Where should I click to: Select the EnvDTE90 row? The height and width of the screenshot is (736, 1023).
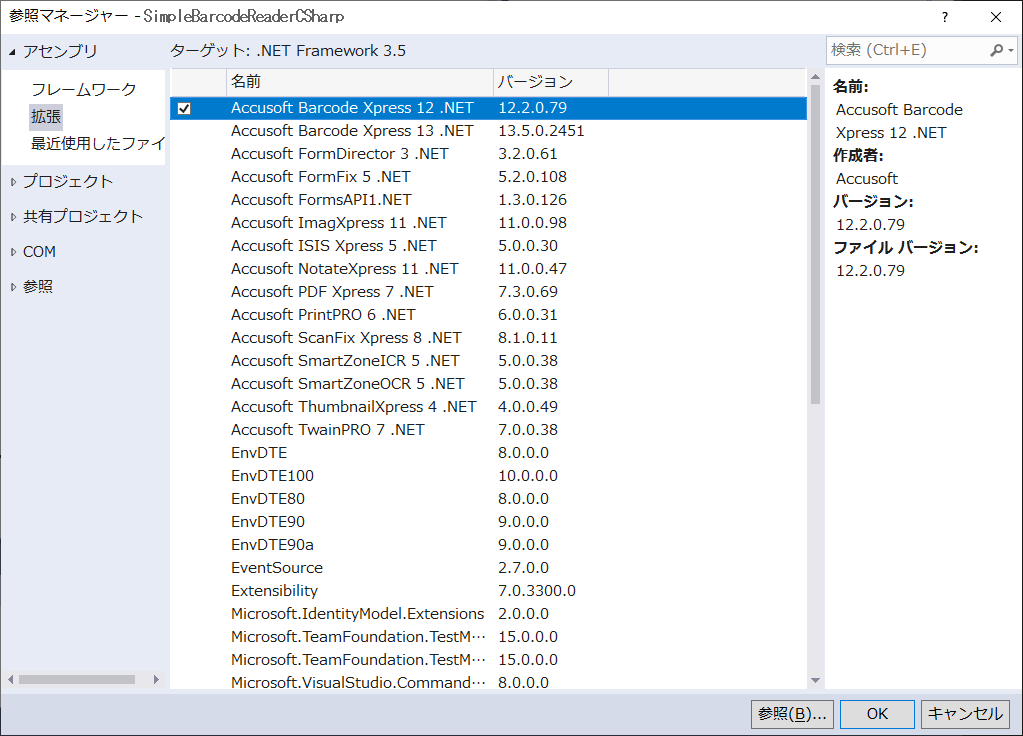coord(488,522)
